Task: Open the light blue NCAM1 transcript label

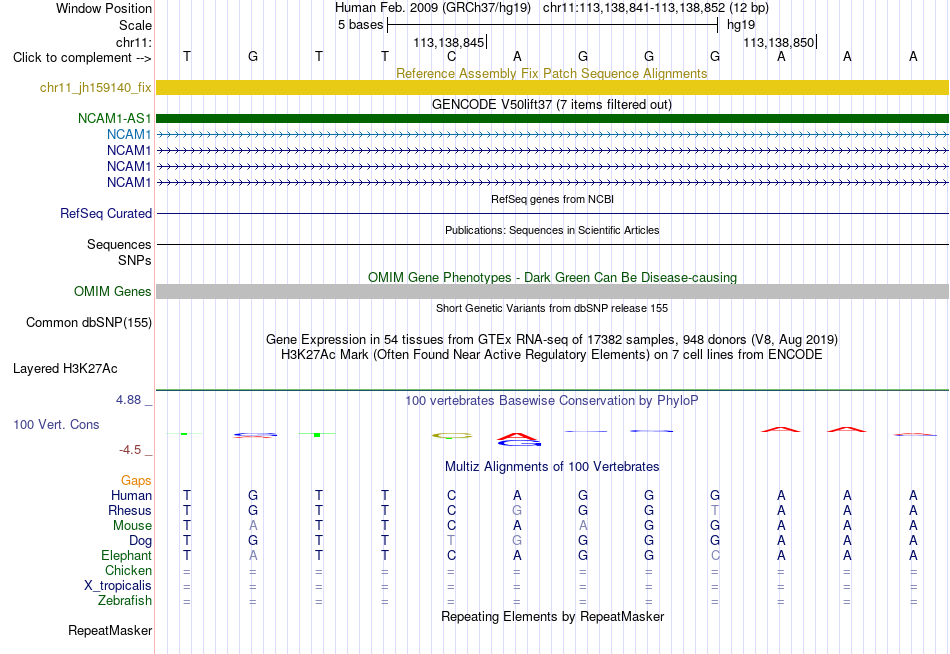Action: coord(128,134)
